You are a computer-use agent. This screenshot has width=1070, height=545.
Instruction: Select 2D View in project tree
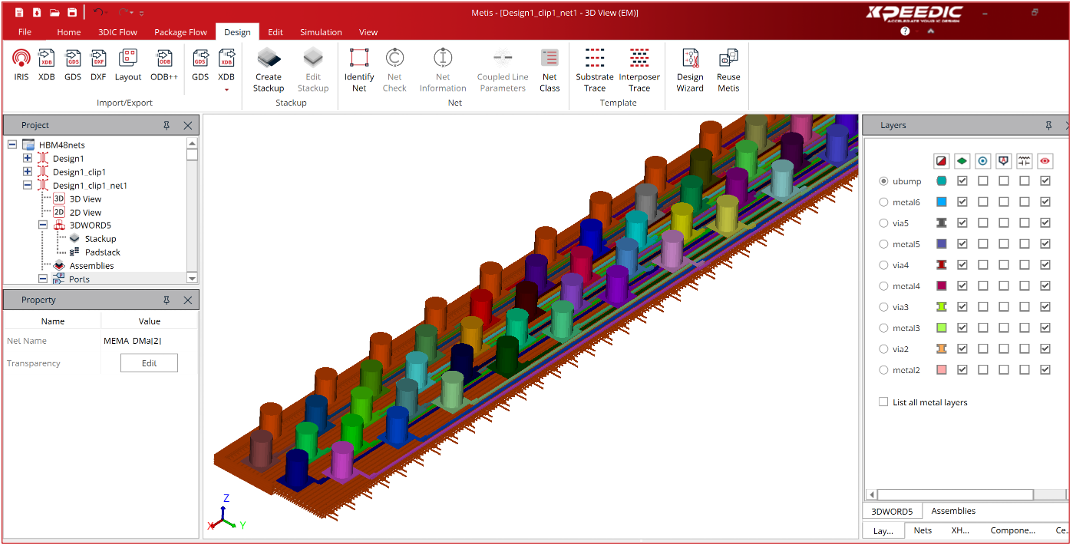pos(84,212)
